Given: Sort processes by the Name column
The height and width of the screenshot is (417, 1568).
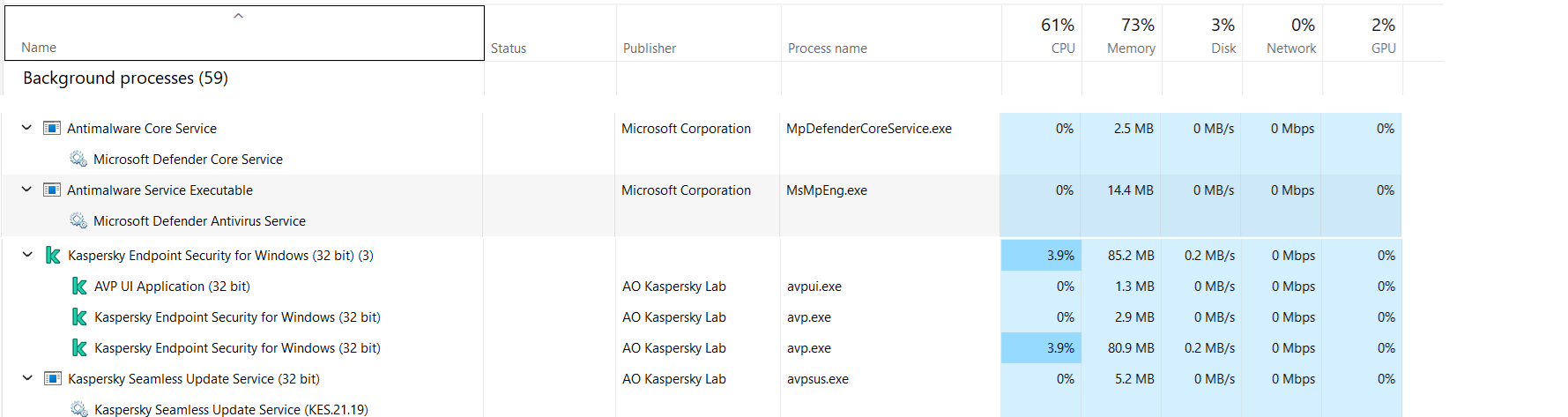Looking at the screenshot, I should pos(39,48).
